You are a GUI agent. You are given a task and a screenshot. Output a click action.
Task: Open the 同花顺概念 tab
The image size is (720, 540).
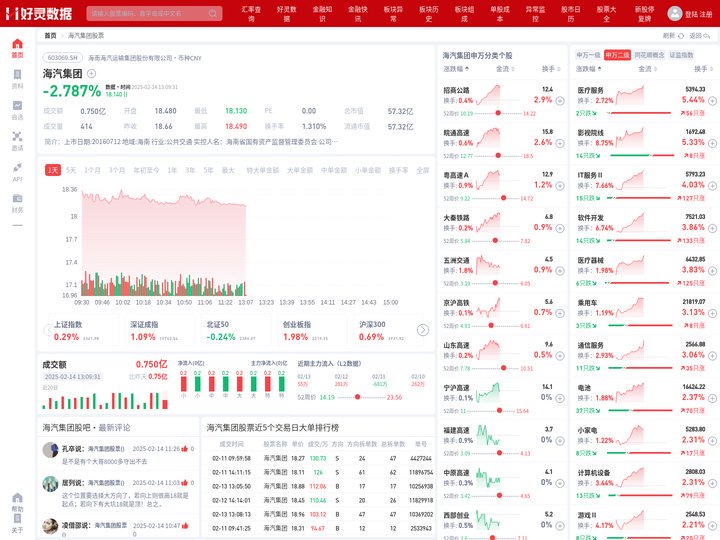[649, 55]
